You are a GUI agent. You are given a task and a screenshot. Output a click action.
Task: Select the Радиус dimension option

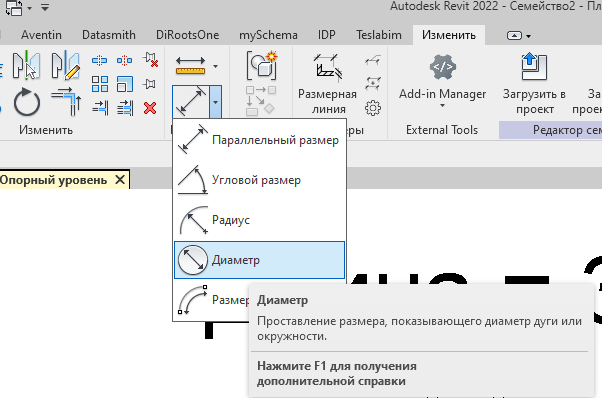259,220
